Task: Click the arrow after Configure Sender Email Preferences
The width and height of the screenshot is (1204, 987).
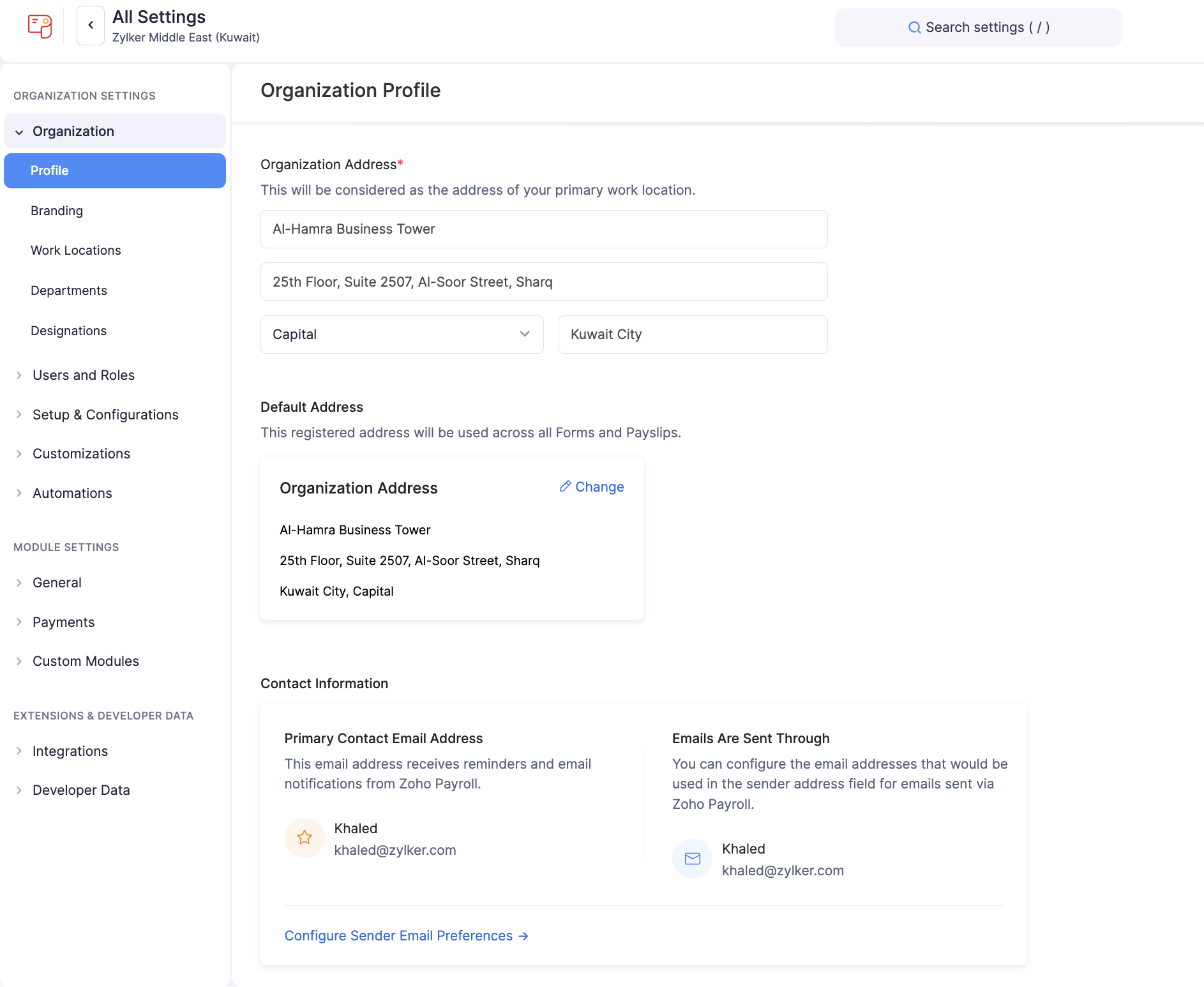Action: point(523,936)
